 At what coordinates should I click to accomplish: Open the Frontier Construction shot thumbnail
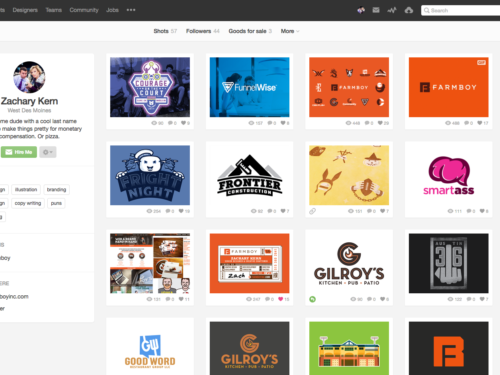point(249,175)
